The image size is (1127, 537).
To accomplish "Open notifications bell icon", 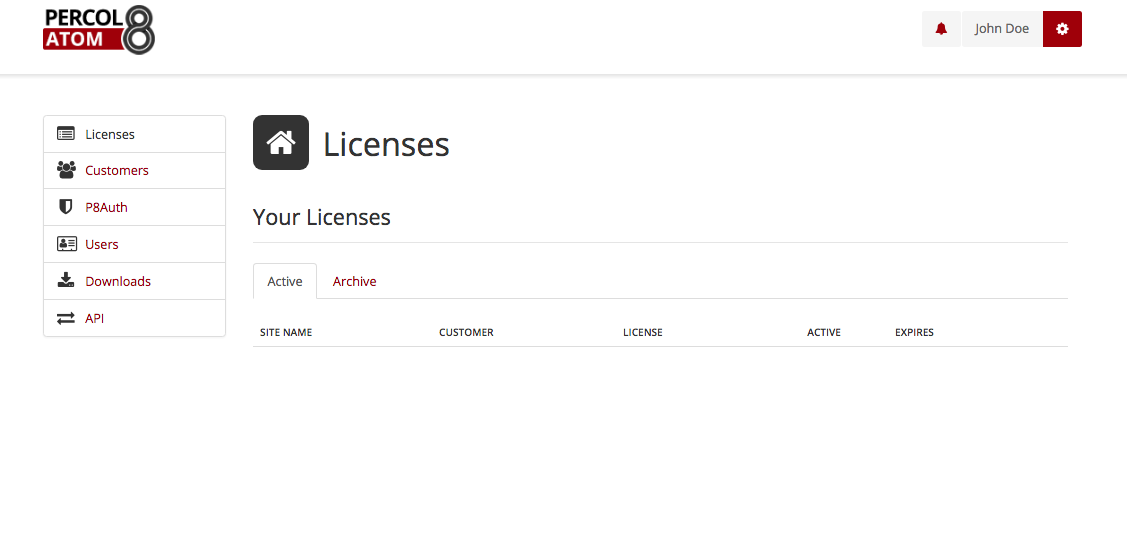I will tap(941, 29).
